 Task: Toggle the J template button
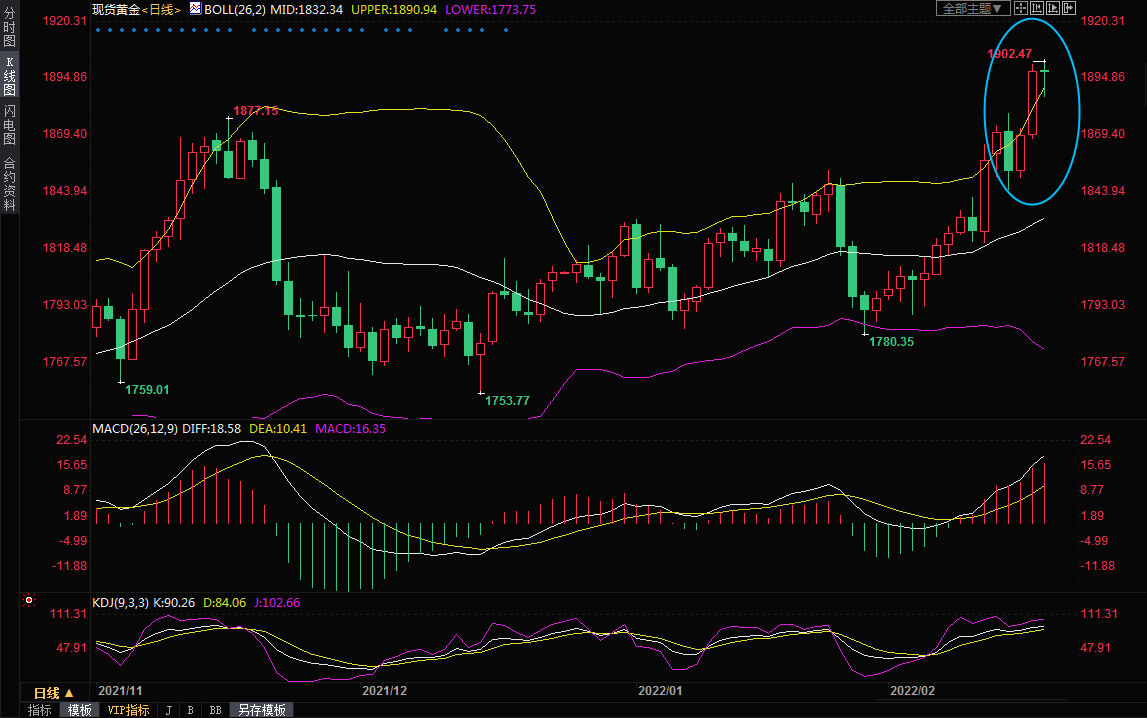[168, 710]
